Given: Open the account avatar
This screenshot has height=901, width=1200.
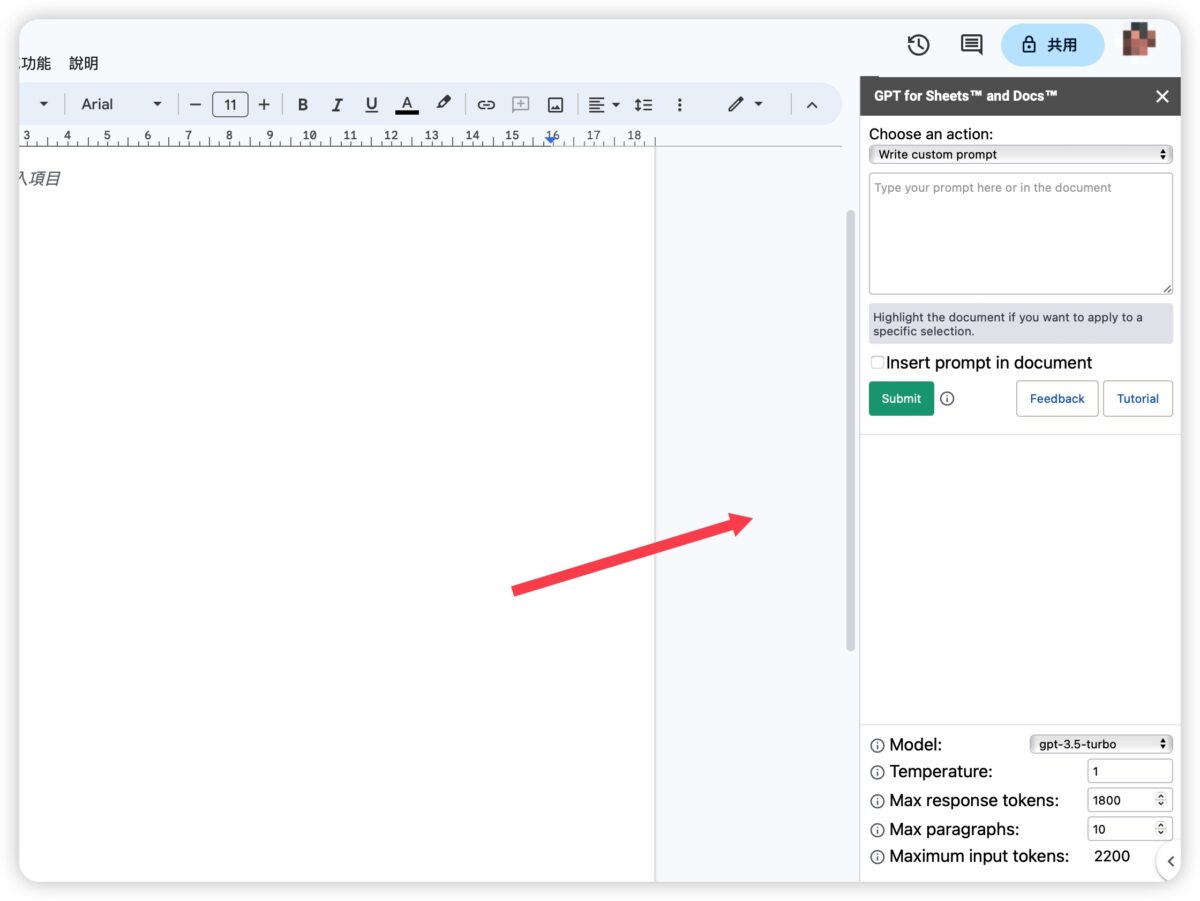Looking at the screenshot, I should [x=1138, y=41].
